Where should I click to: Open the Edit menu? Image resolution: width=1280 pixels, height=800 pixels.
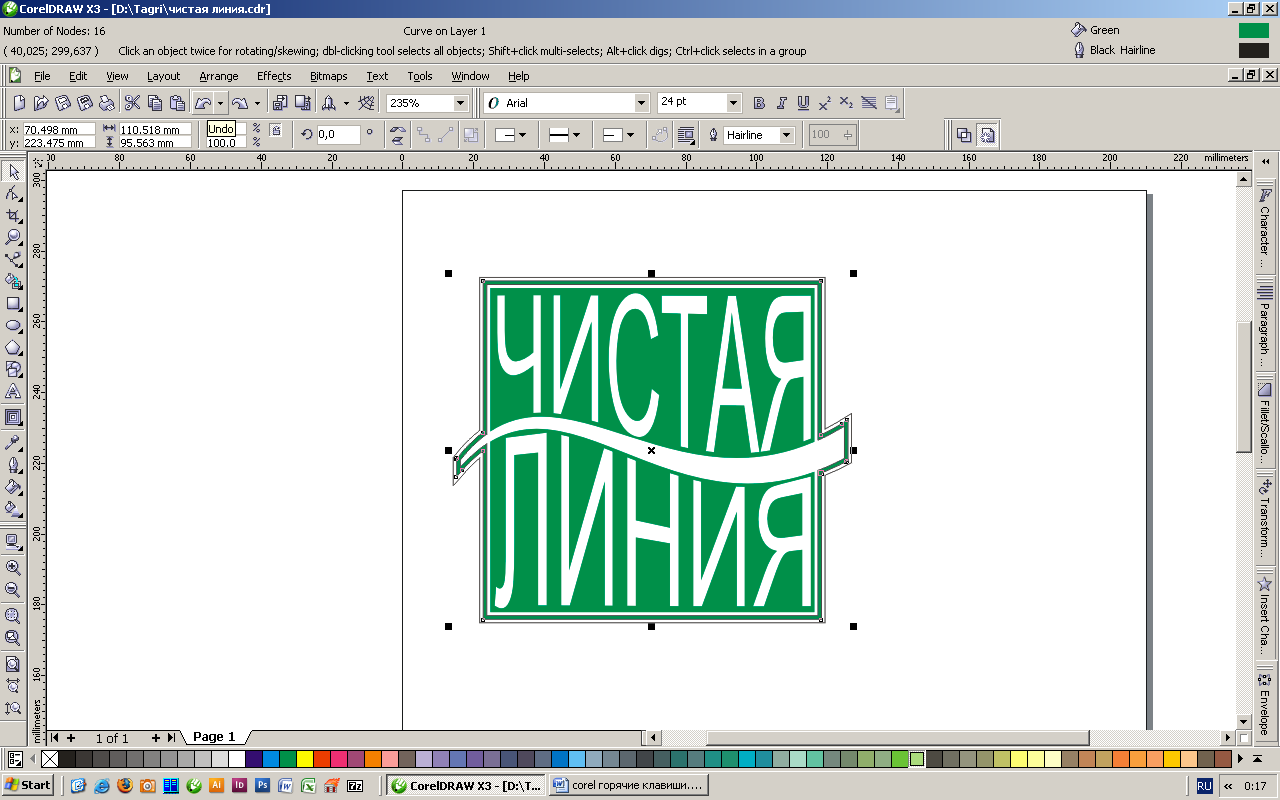tap(78, 76)
